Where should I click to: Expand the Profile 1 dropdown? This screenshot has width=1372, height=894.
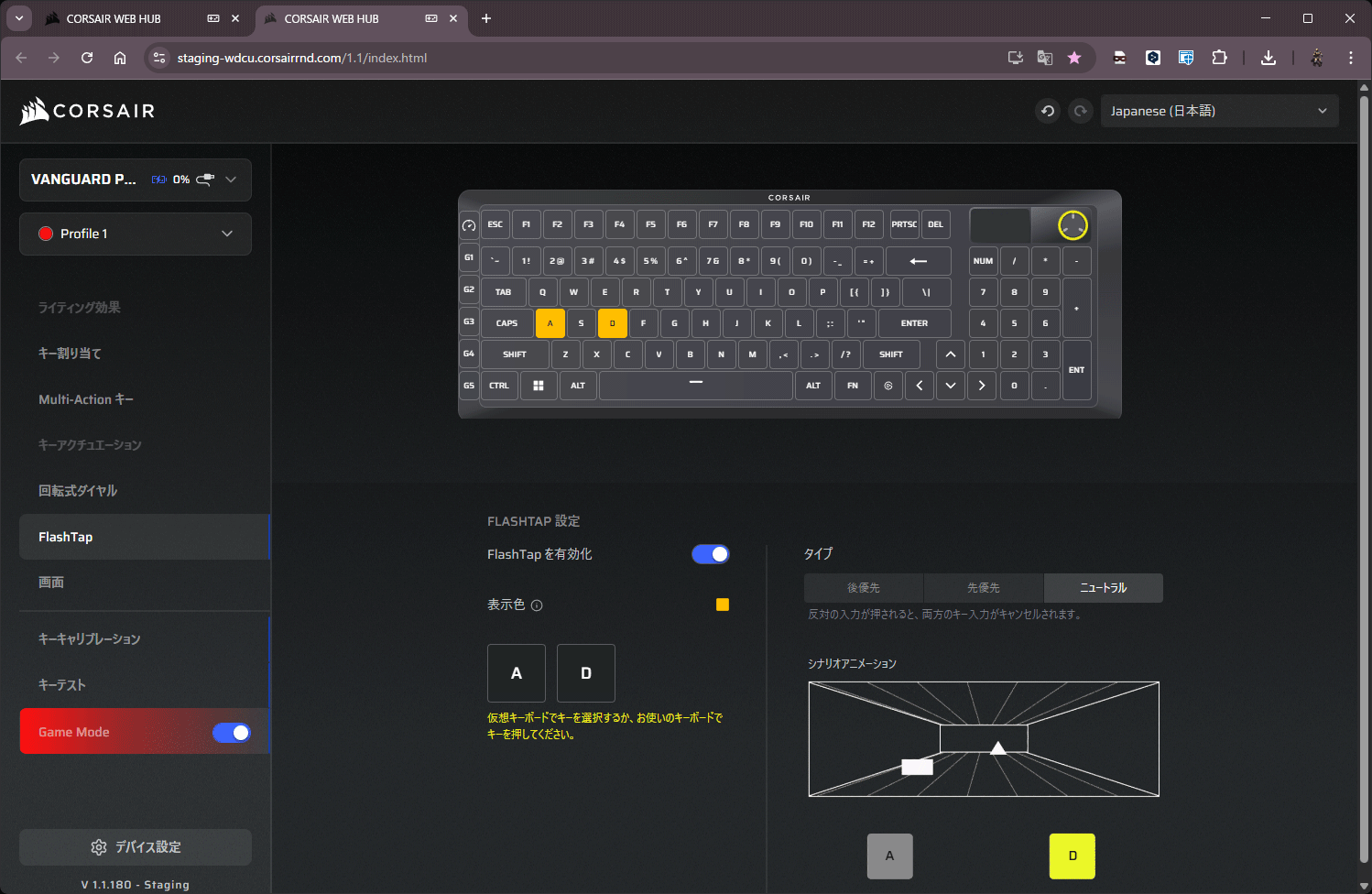(136, 234)
